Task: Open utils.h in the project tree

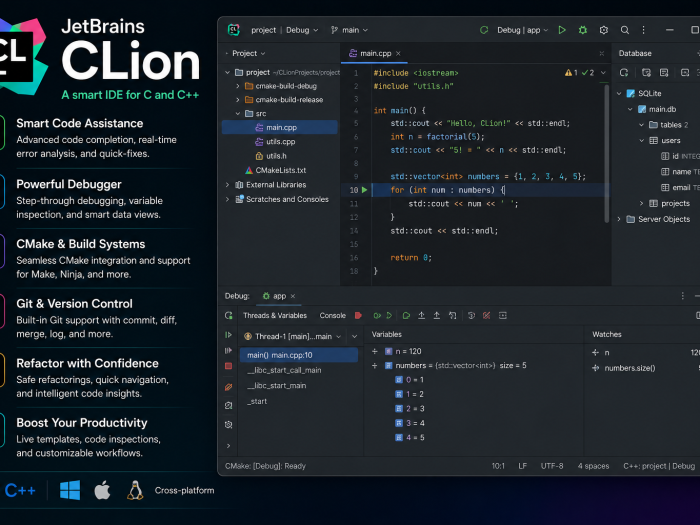Action: tap(271, 156)
